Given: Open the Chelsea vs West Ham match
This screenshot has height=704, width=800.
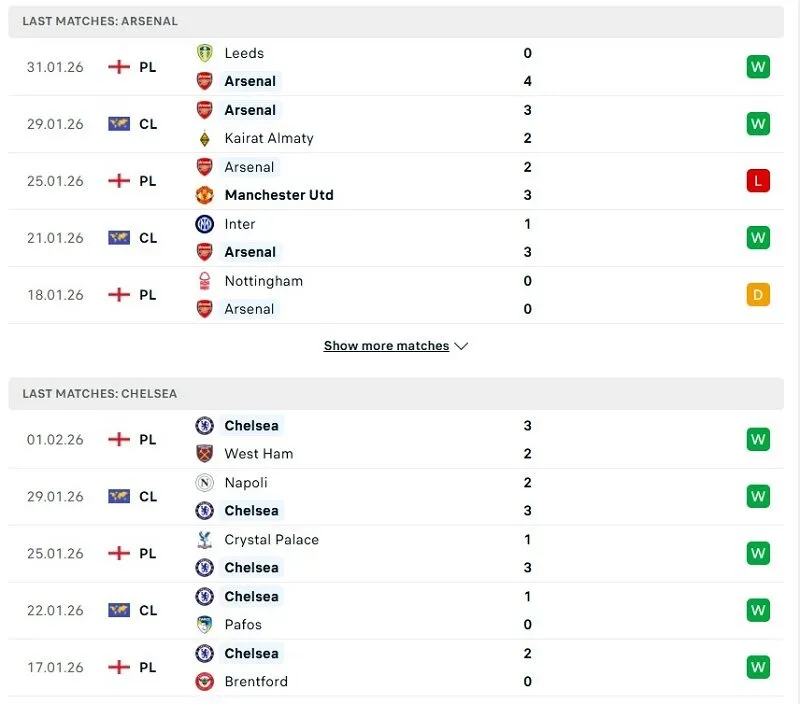Looking at the screenshot, I should [400, 440].
